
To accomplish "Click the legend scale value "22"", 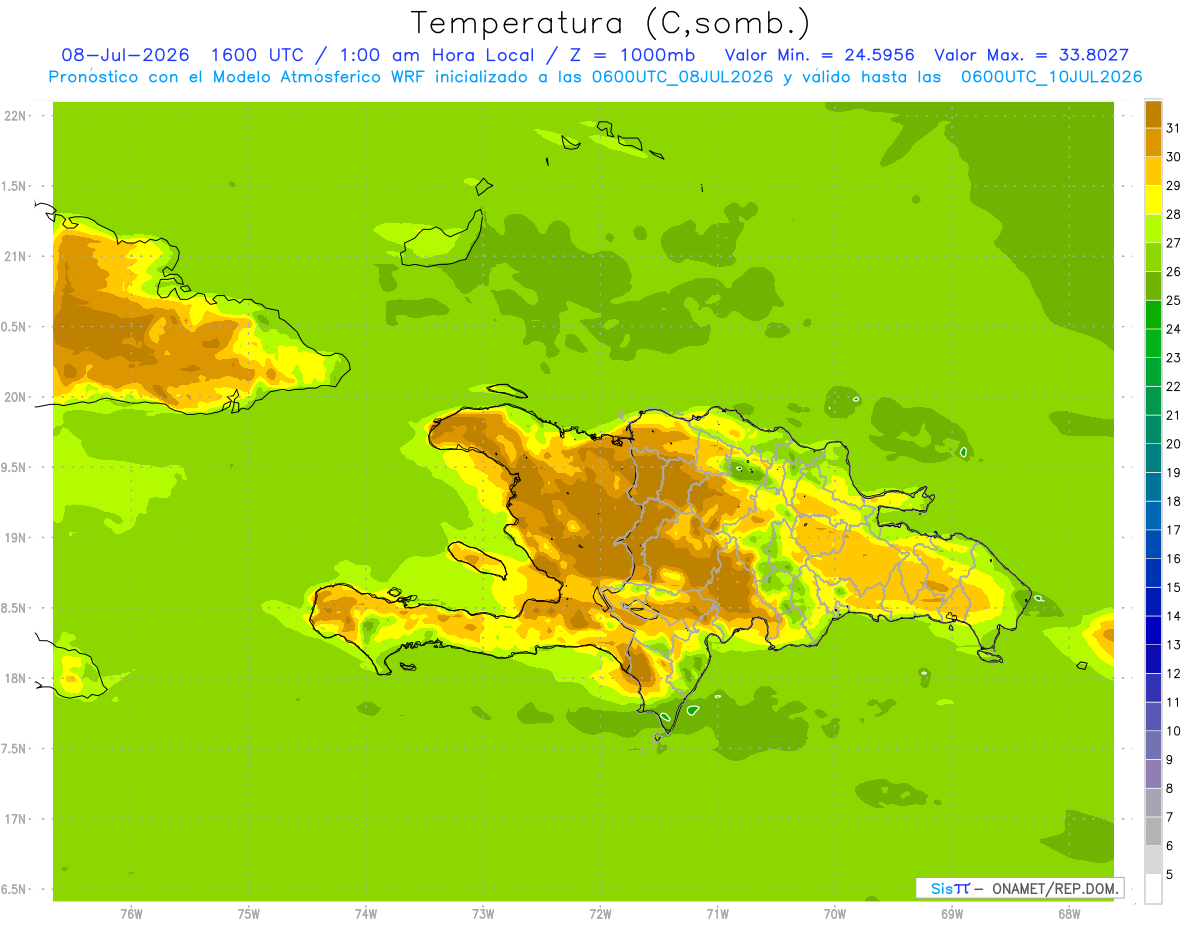I will (1173, 387).
